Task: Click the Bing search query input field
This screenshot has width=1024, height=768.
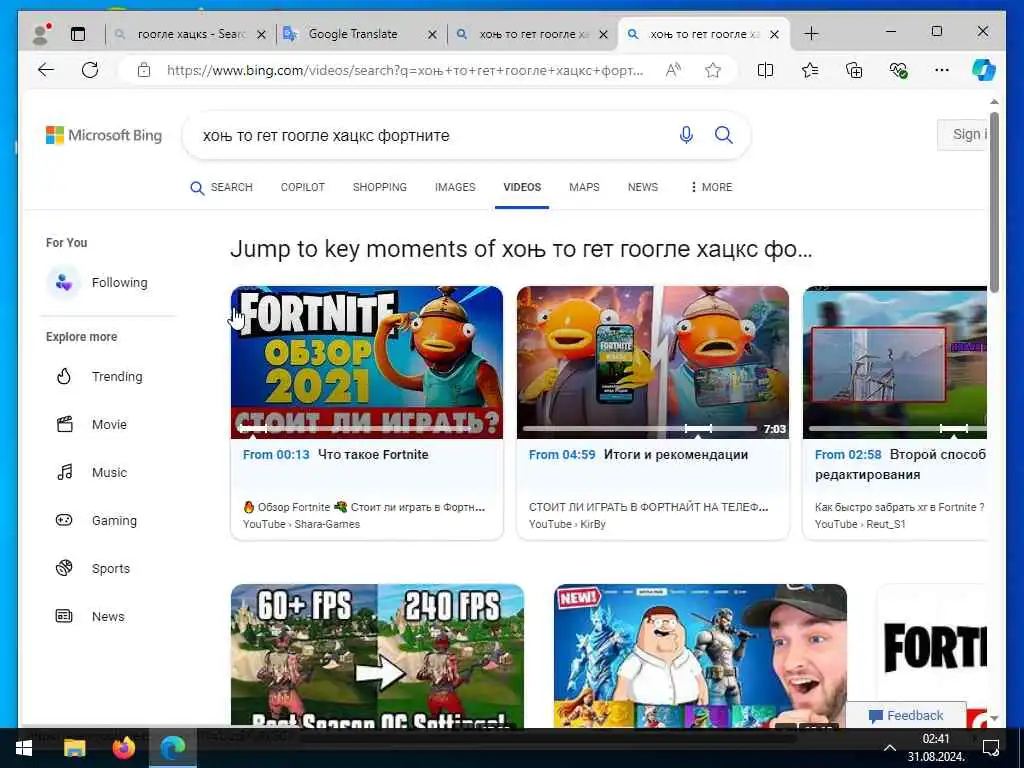Action: (431, 135)
